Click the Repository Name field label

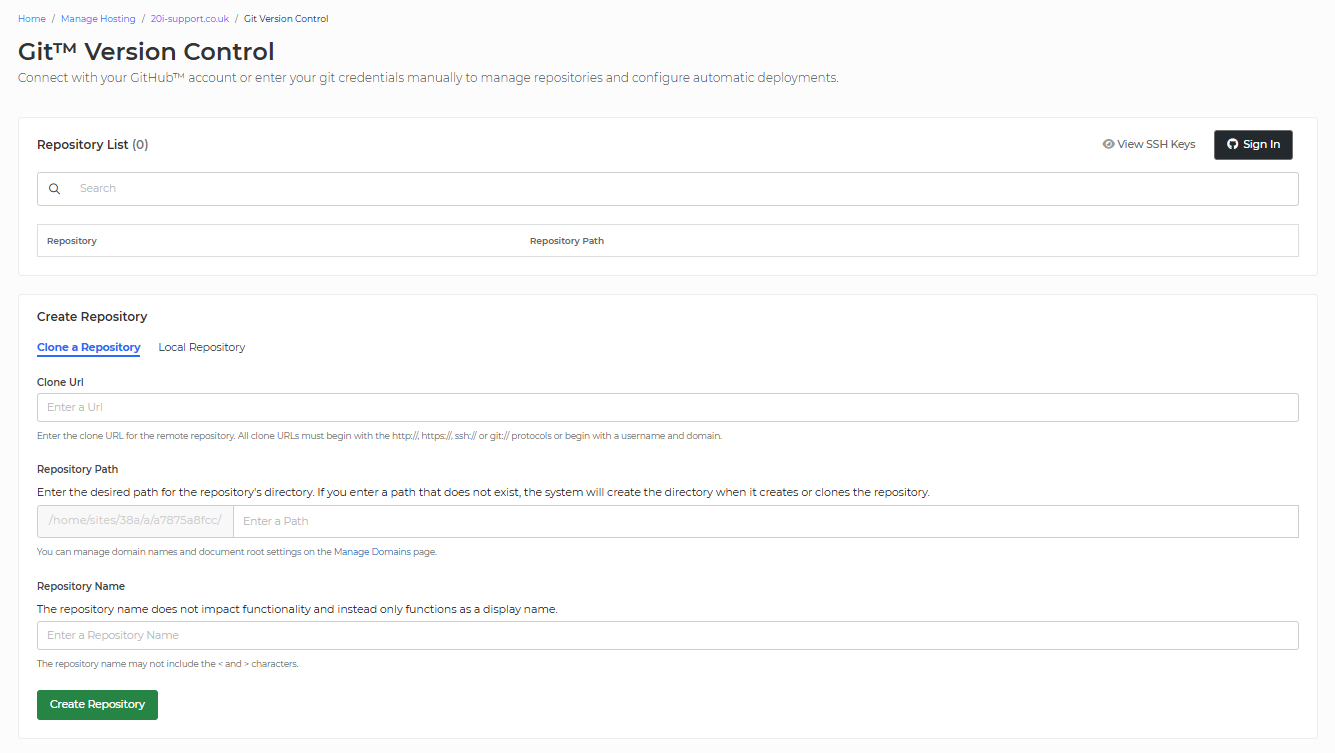(x=81, y=586)
